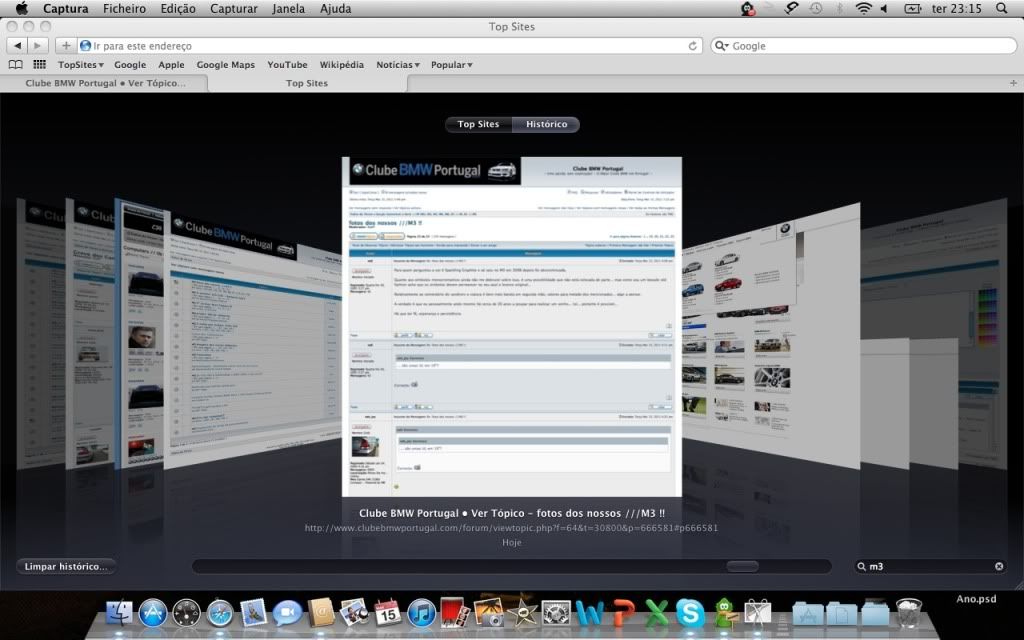The width and height of the screenshot is (1024, 640).
Task: Launch iMovie star icon in Dock
Action: pyautogui.click(x=522, y=613)
